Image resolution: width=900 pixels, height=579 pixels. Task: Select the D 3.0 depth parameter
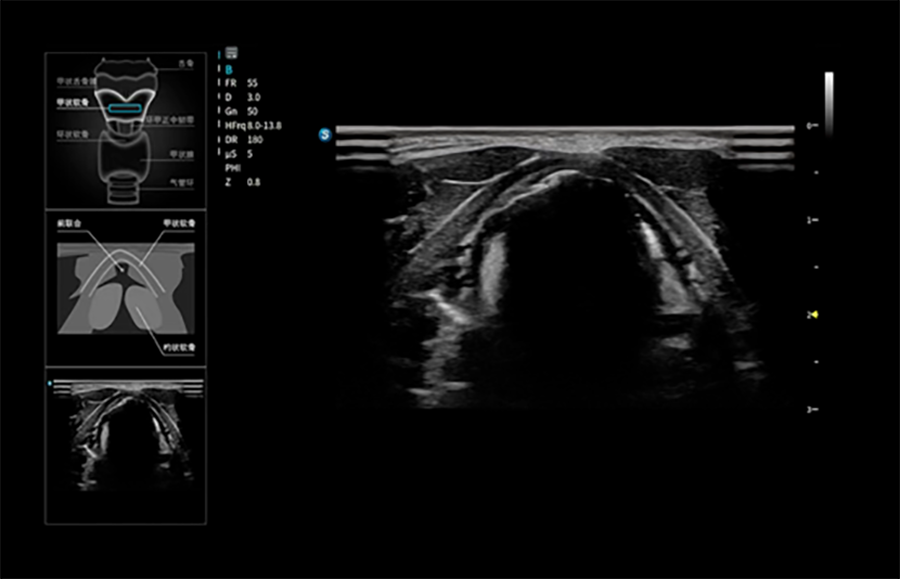240,98
